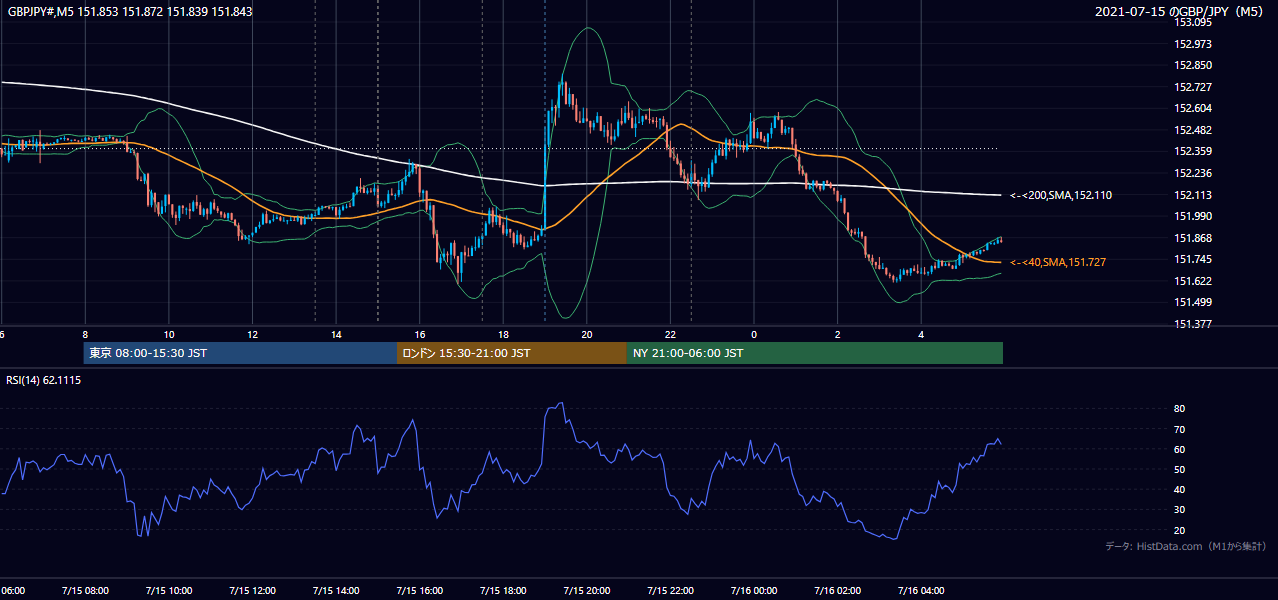Click the 7/15 22:00 time label
Image resolution: width=1278 pixels, height=600 pixels.
[x=670, y=590]
